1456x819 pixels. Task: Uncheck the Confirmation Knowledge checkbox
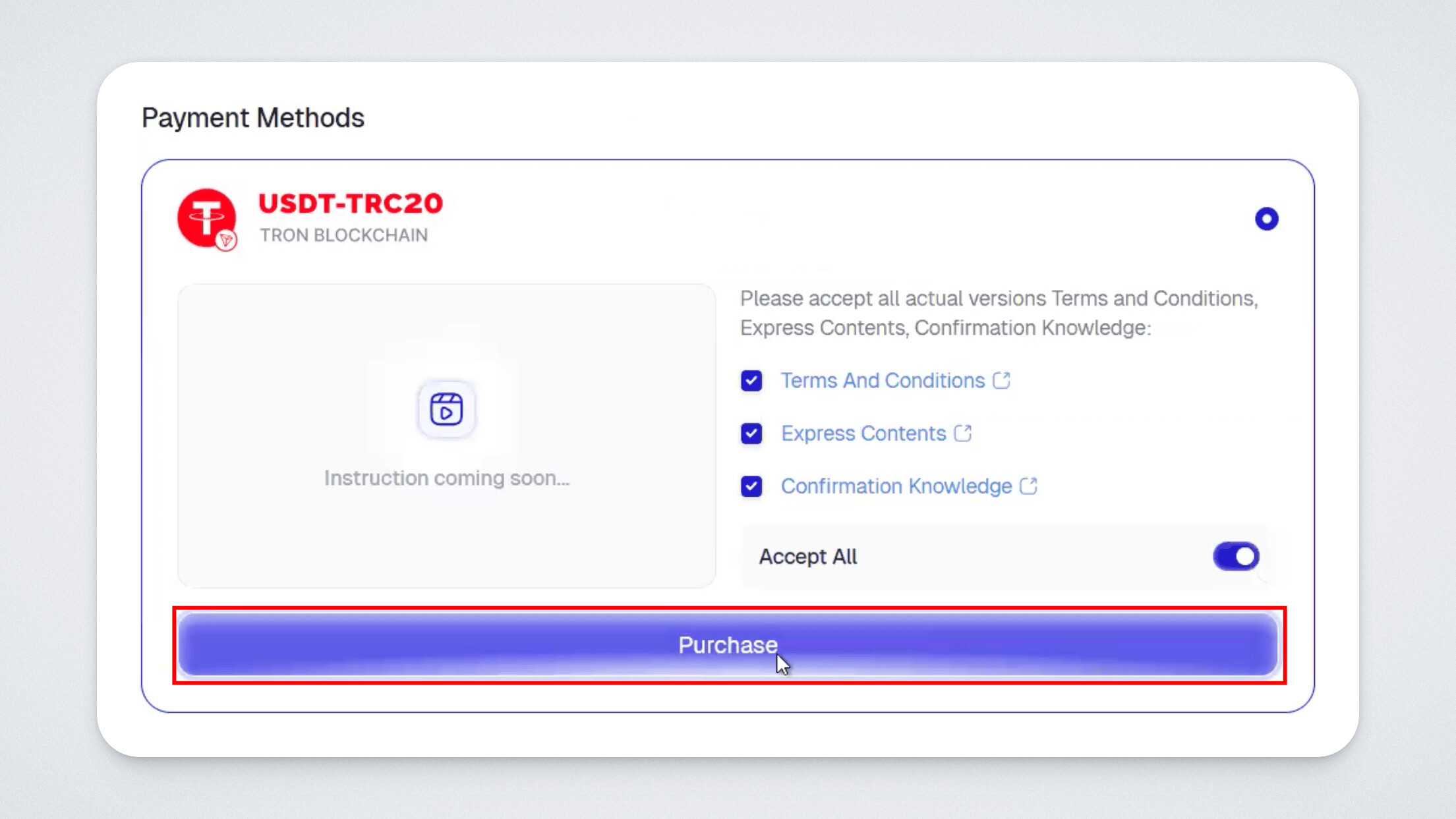(x=751, y=486)
